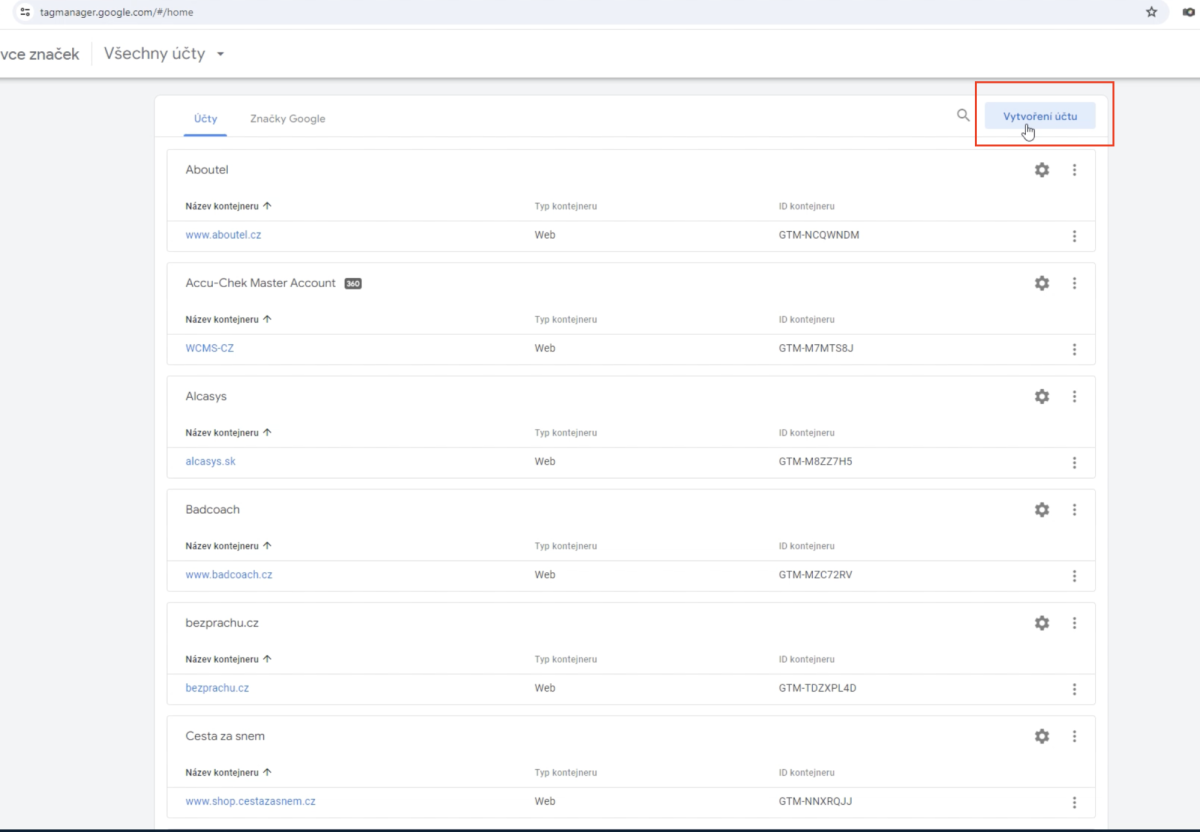
Task: Select container ID GTM-NCQWNDM
Action: [x=819, y=235]
